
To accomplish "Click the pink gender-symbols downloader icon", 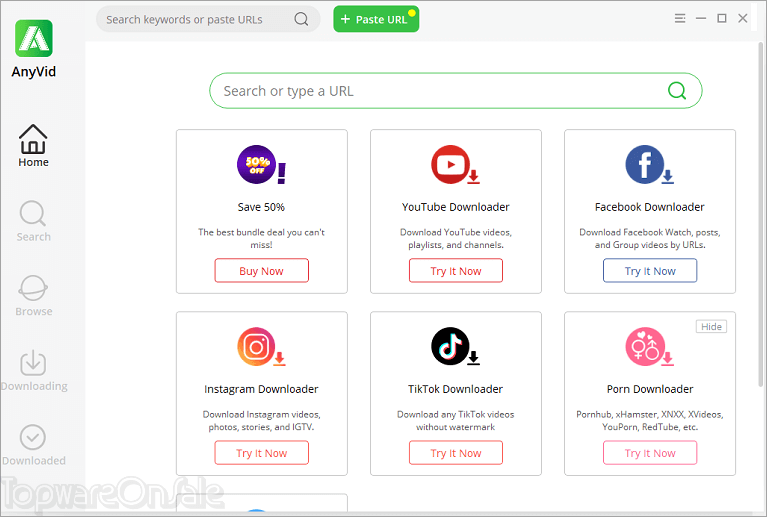I will coord(649,346).
